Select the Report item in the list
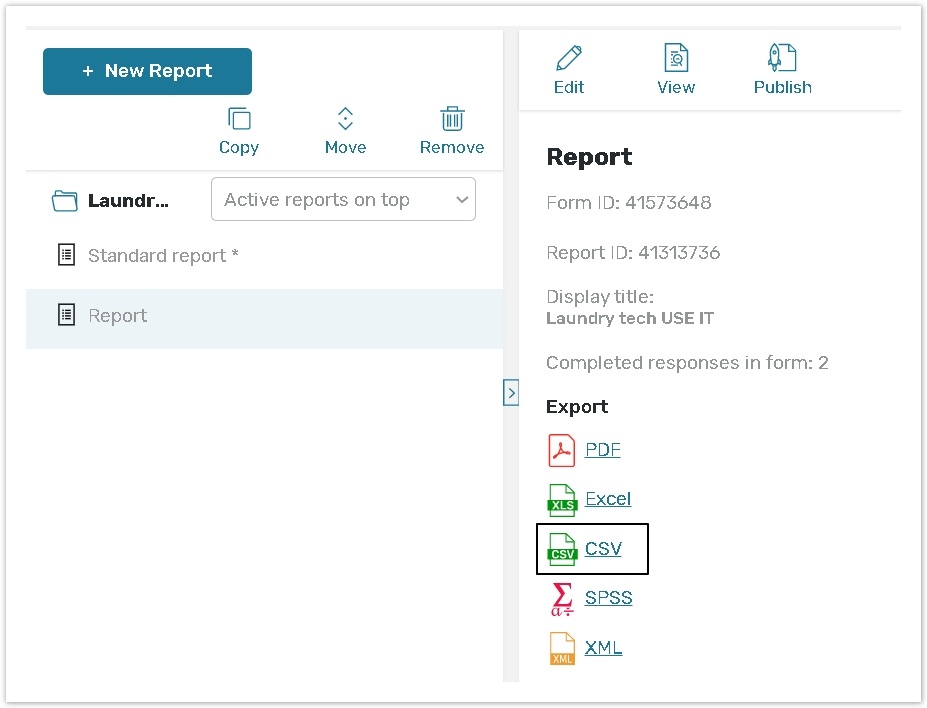Screen dimensions: 927x708 (118, 316)
